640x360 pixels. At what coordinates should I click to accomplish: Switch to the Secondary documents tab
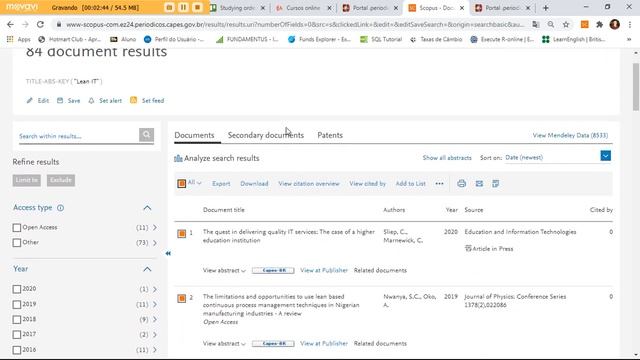coord(266,135)
